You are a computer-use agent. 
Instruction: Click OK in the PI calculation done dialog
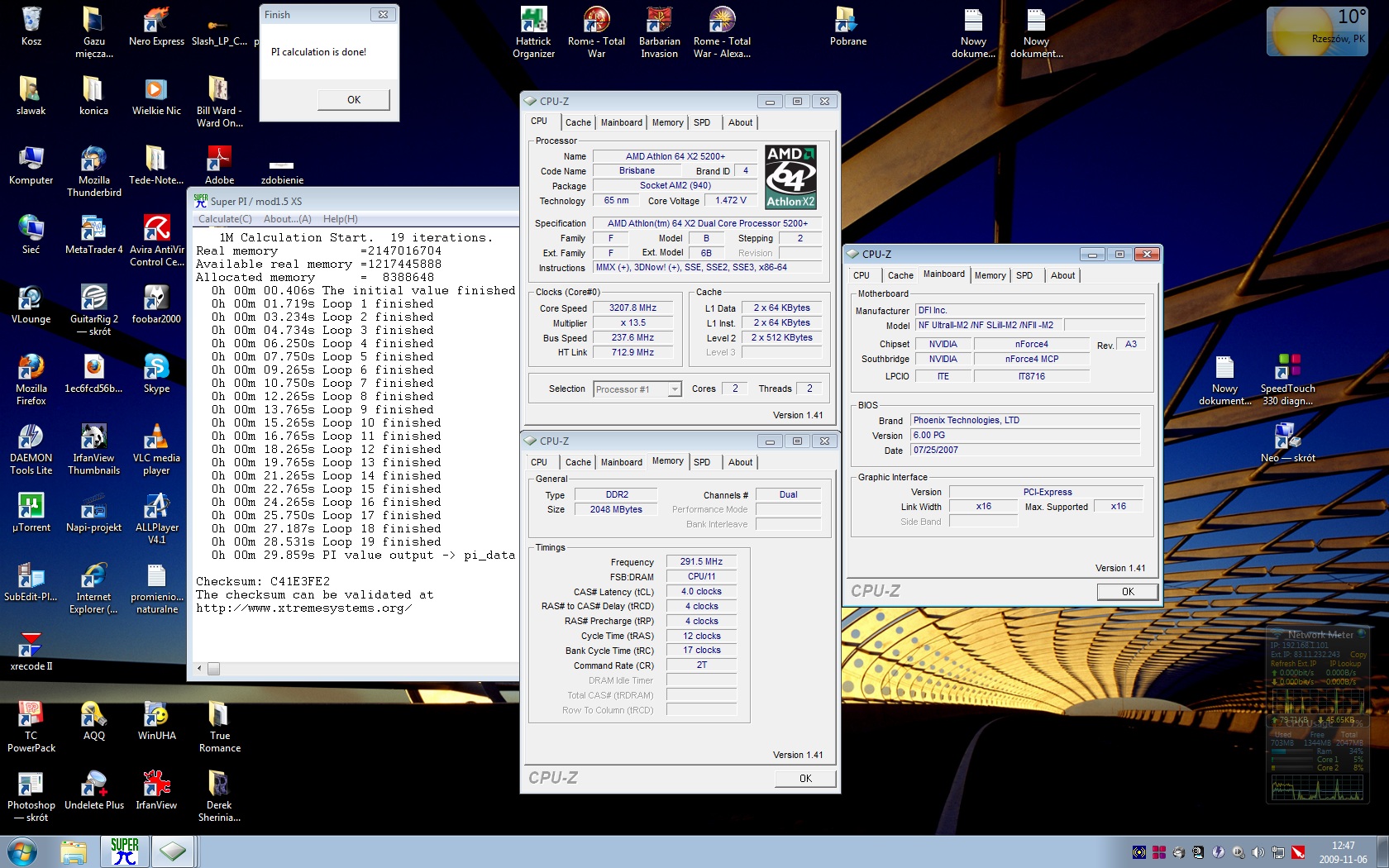click(354, 100)
